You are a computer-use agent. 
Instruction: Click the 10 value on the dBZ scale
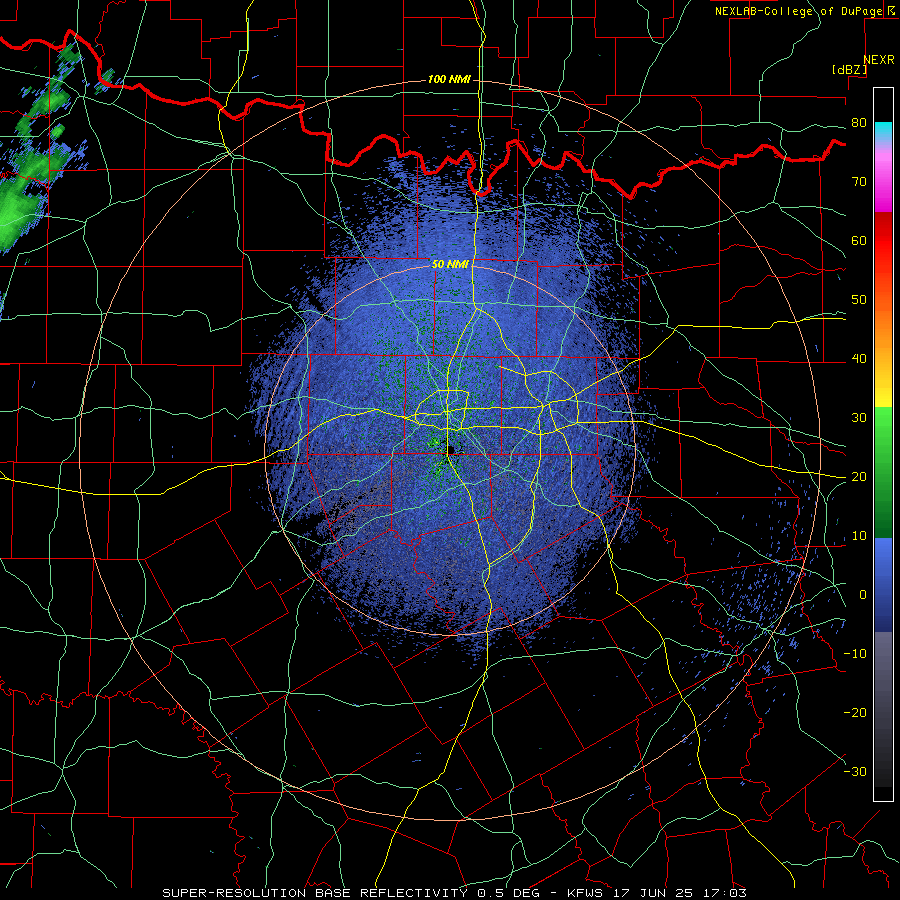[x=859, y=536]
